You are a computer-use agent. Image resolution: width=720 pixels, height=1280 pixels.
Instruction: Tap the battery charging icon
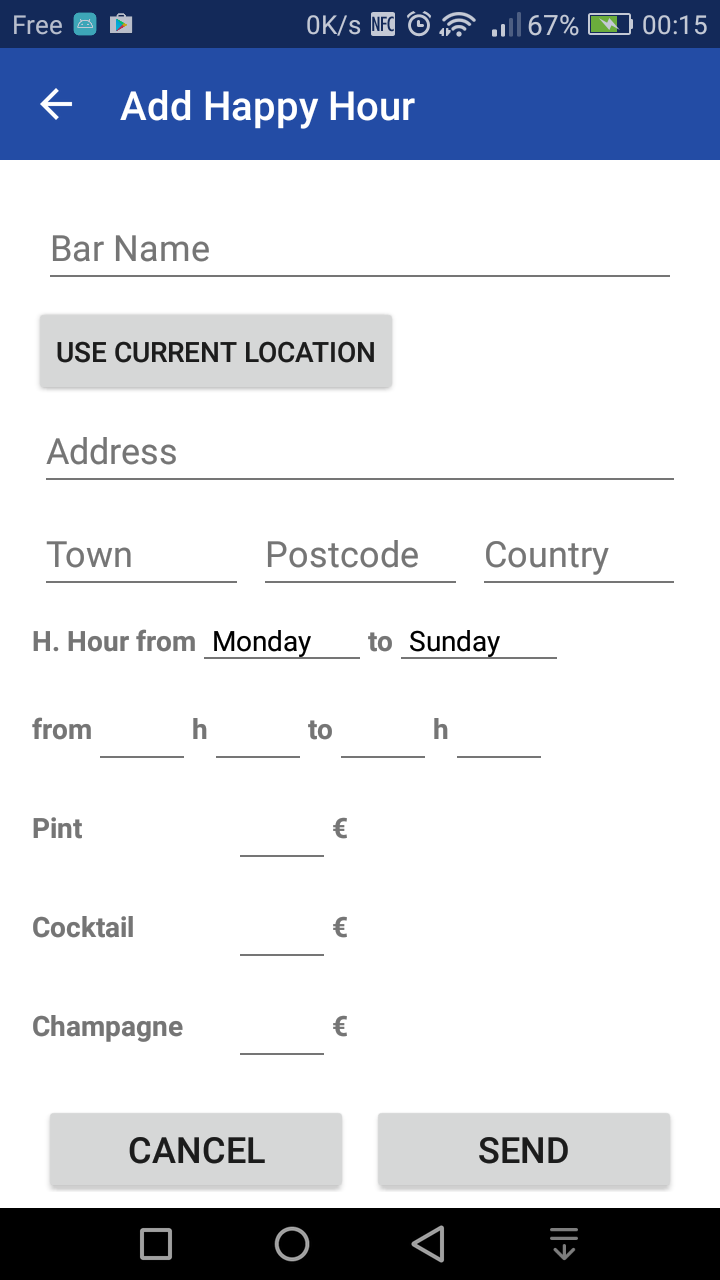610,24
